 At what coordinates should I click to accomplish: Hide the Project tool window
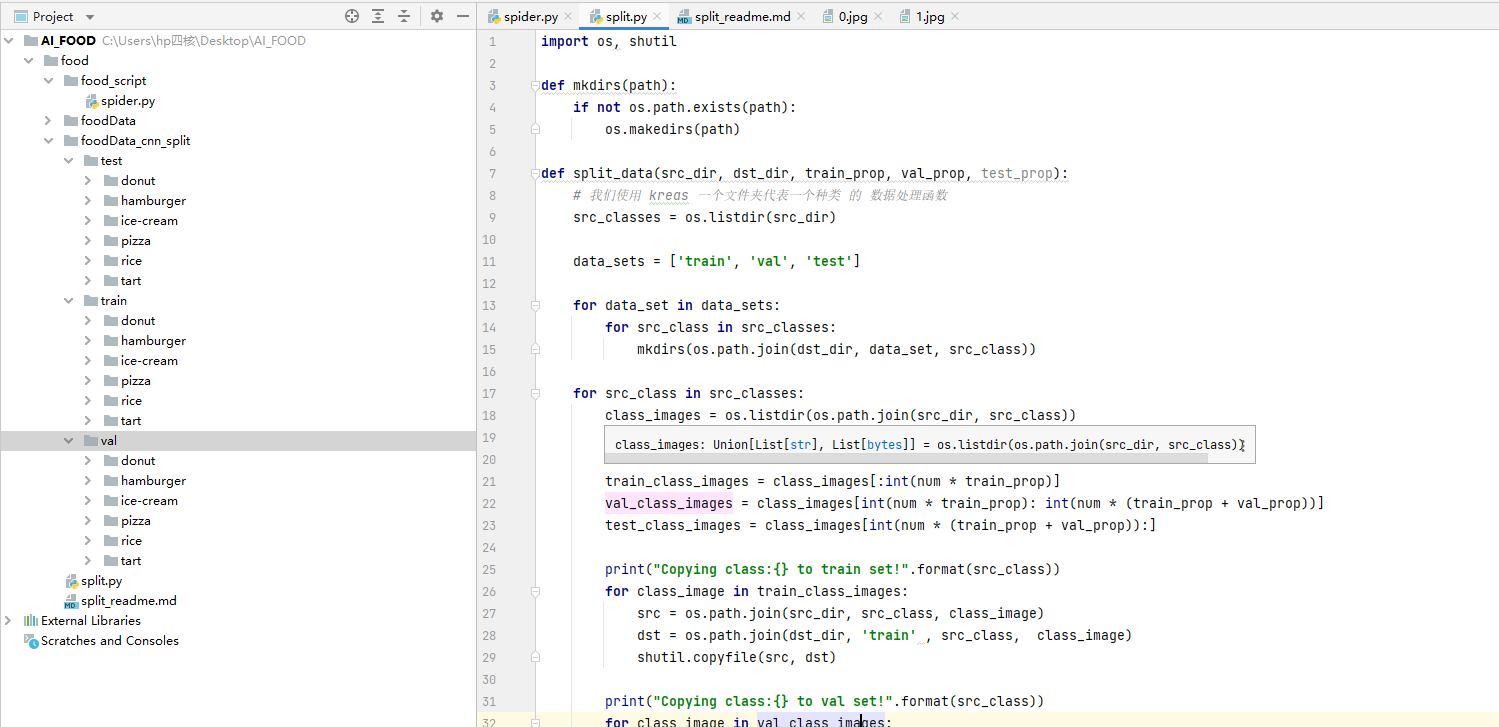pos(462,16)
